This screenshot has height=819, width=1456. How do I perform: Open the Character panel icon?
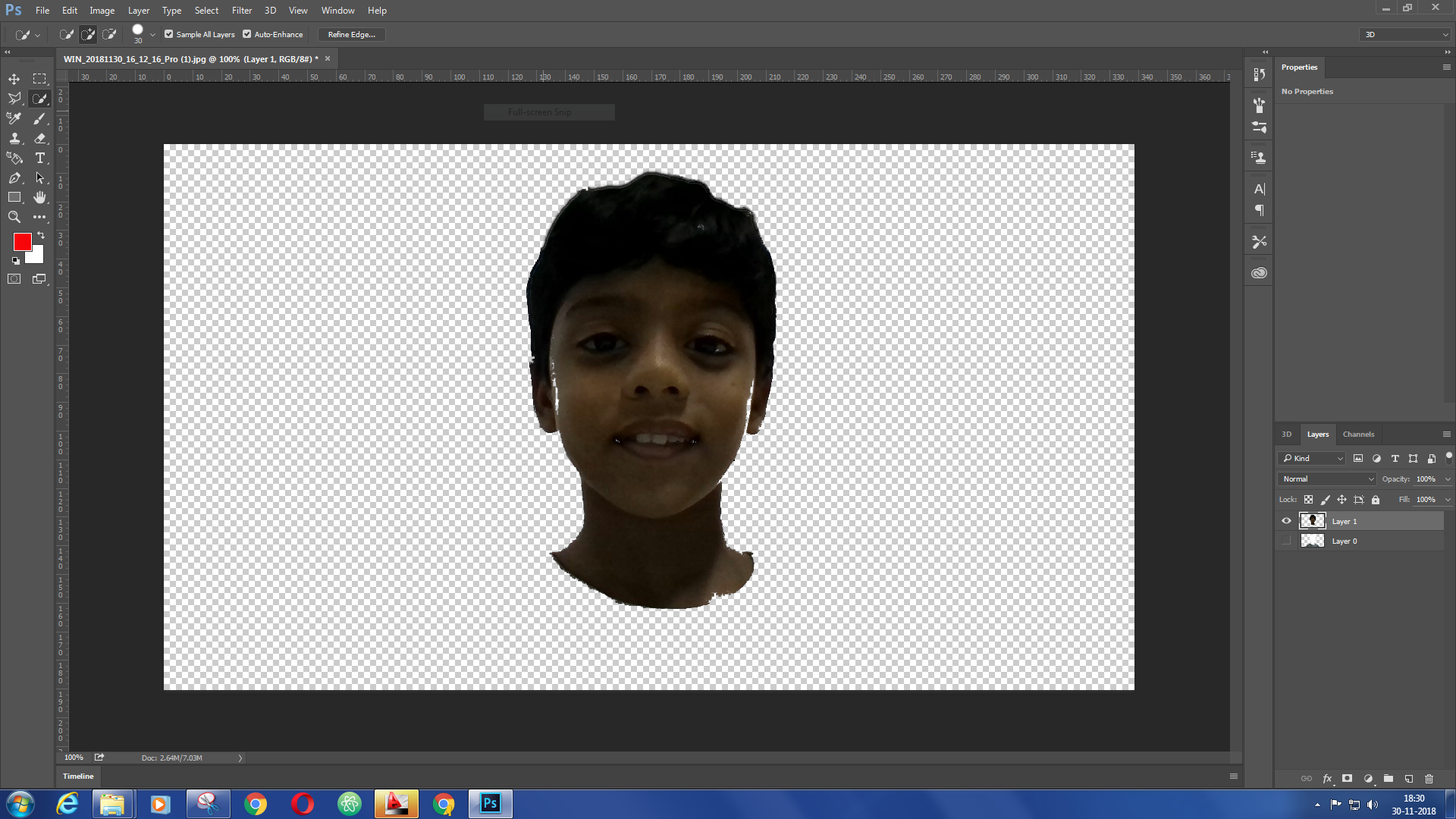pos(1259,189)
